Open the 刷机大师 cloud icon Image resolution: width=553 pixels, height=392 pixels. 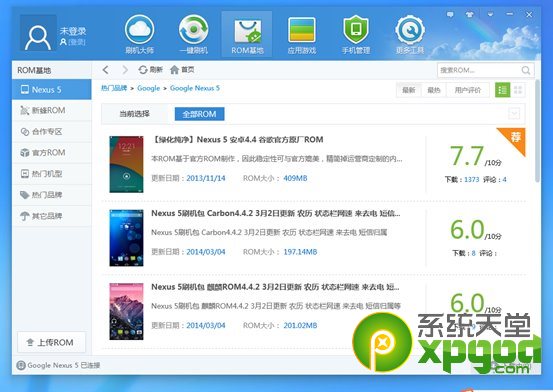(140, 30)
